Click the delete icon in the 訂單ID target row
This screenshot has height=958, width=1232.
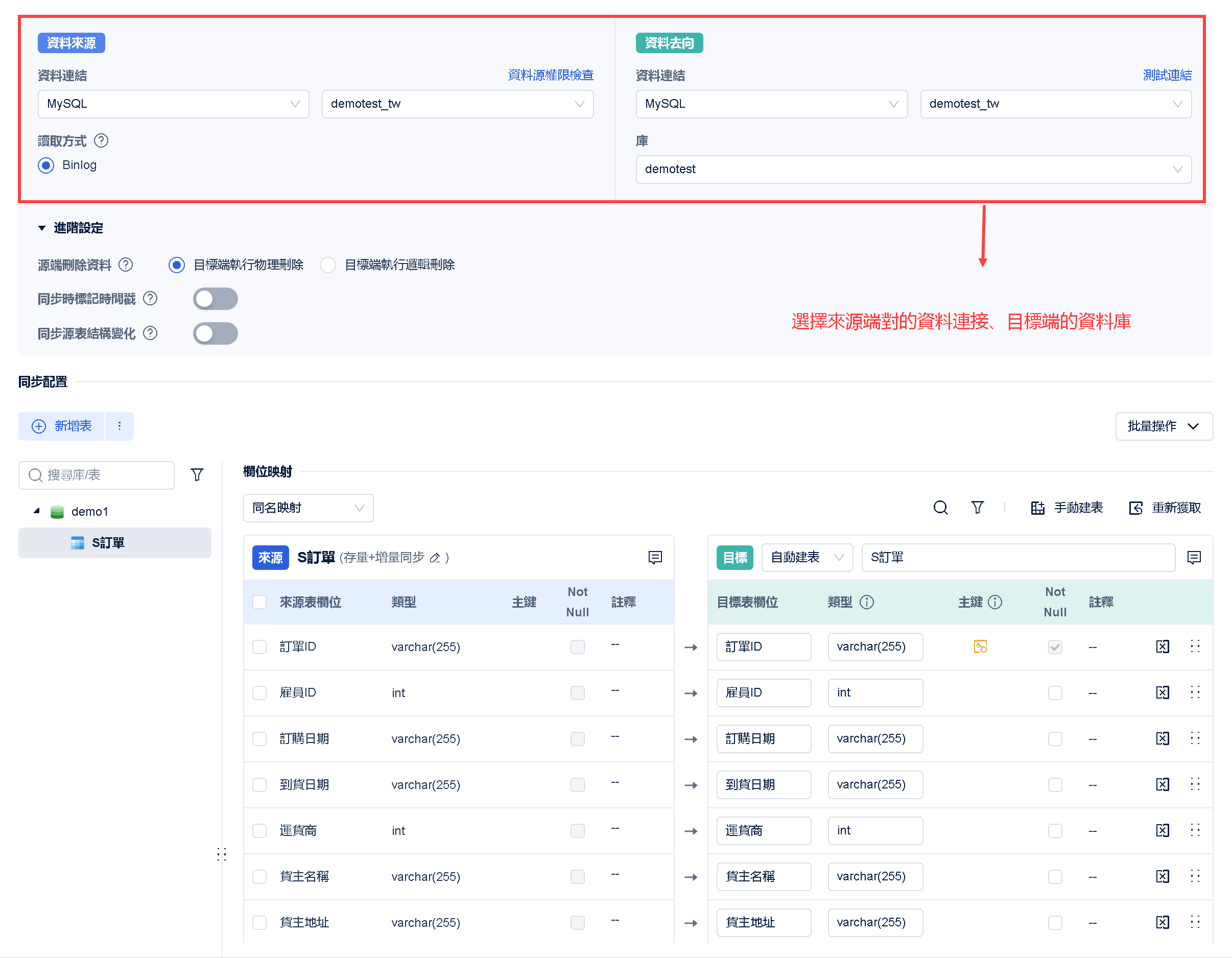pyautogui.click(x=1162, y=646)
